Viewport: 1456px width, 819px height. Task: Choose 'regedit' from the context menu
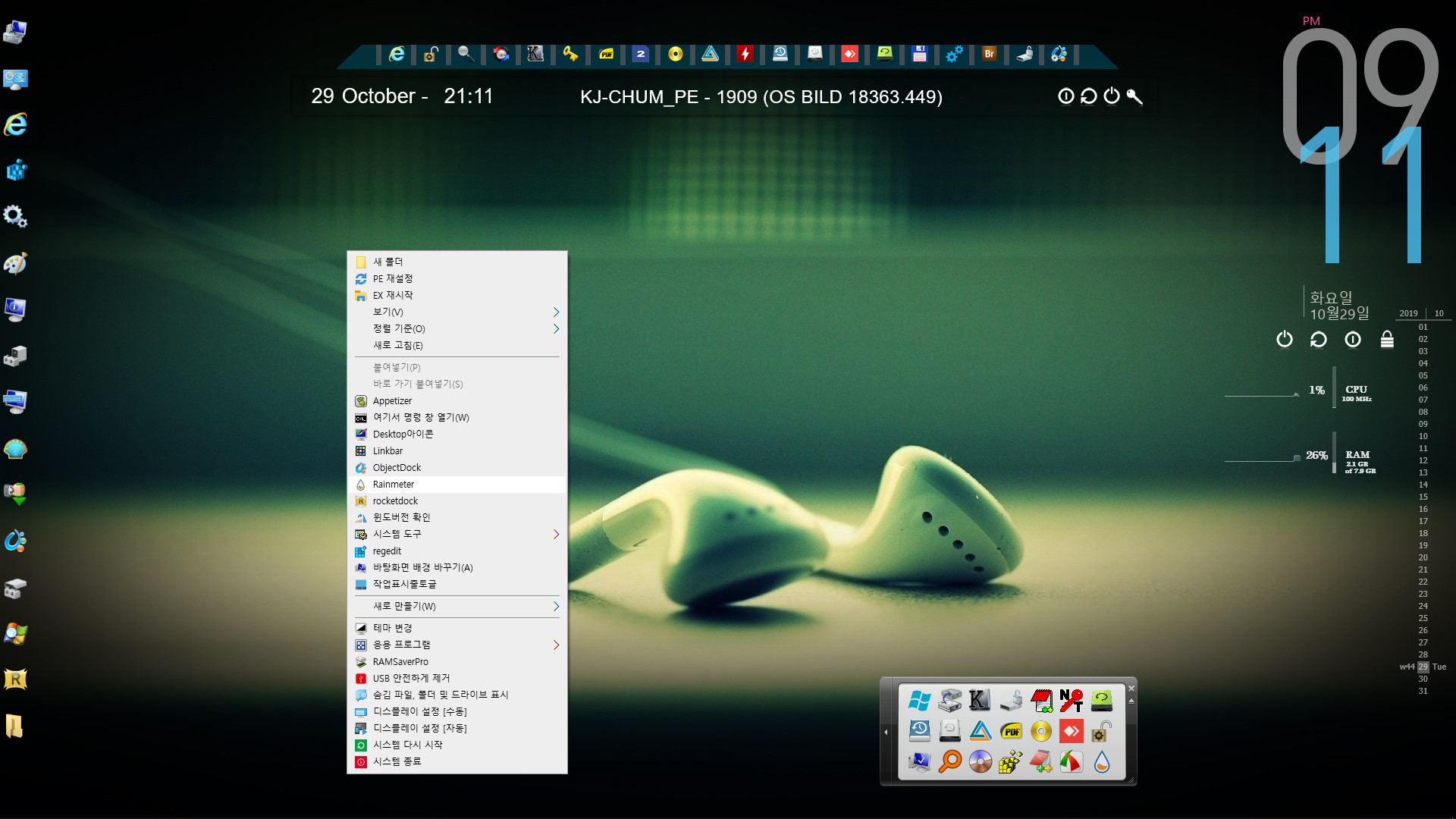[457, 551]
